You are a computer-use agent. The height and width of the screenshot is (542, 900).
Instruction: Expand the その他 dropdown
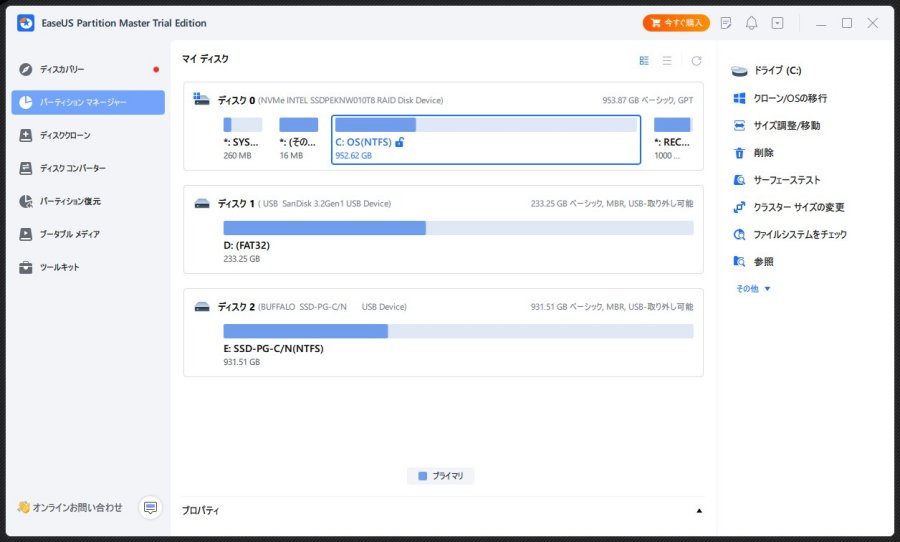tap(753, 289)
